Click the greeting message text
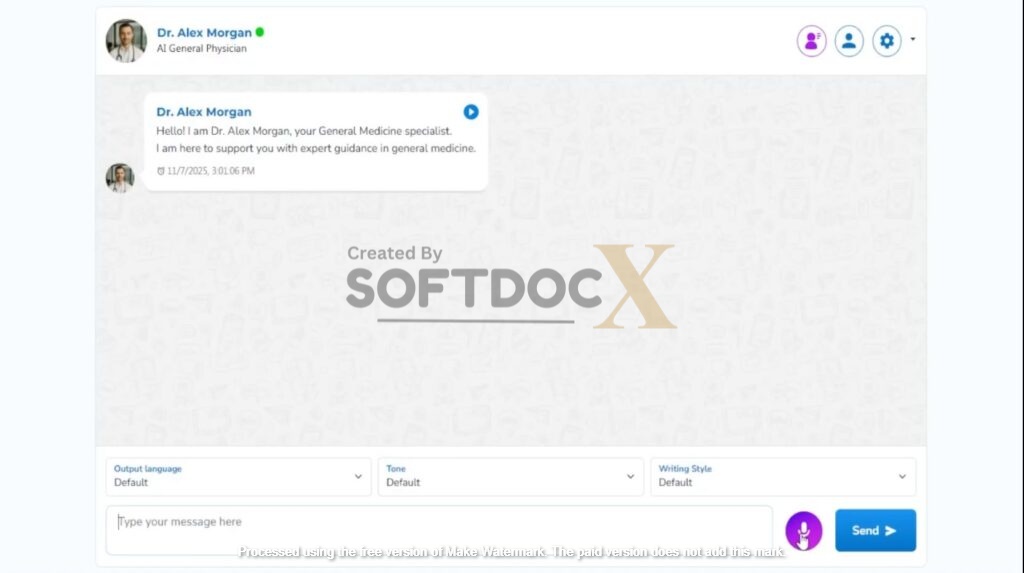 click(x=315, y=139)
